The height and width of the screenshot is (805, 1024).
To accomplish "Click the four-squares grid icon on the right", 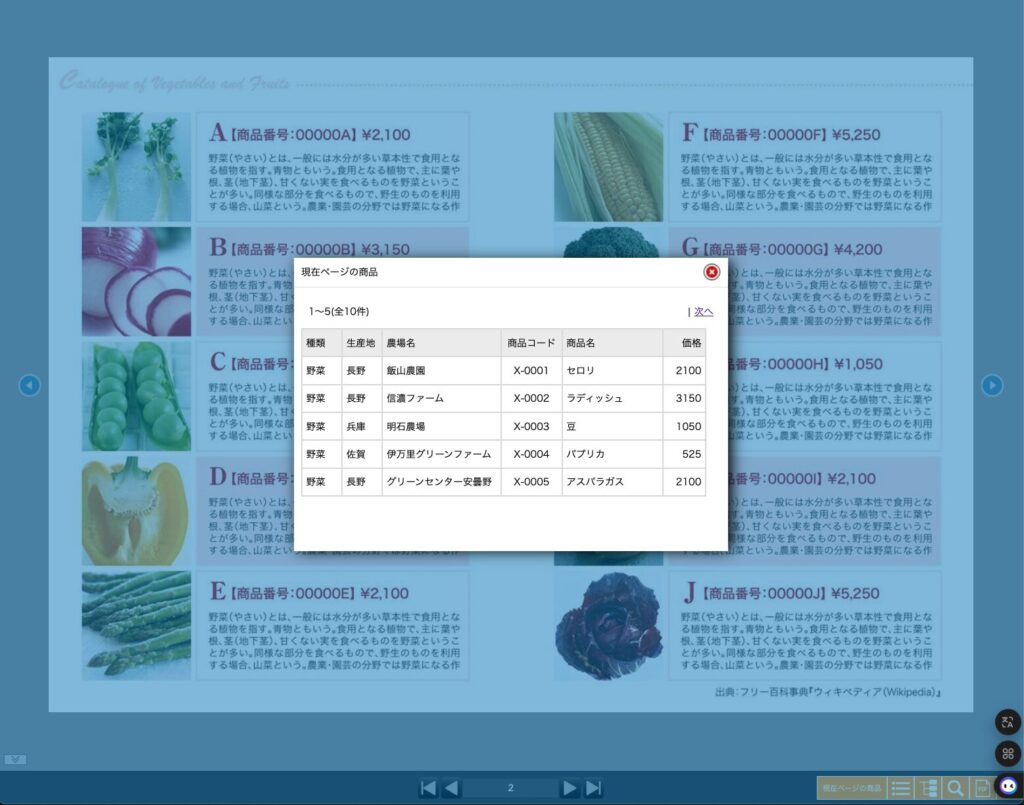I will pyautogui.click(x=1007, y=754).
